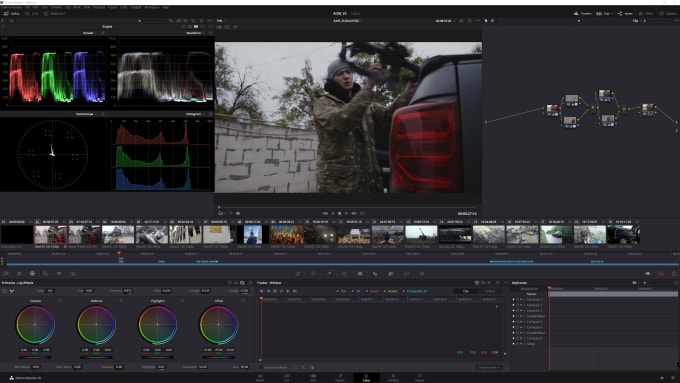Open the Gallery panel
This screenshot has height=383, width=680.
click(x=12, y=13)
